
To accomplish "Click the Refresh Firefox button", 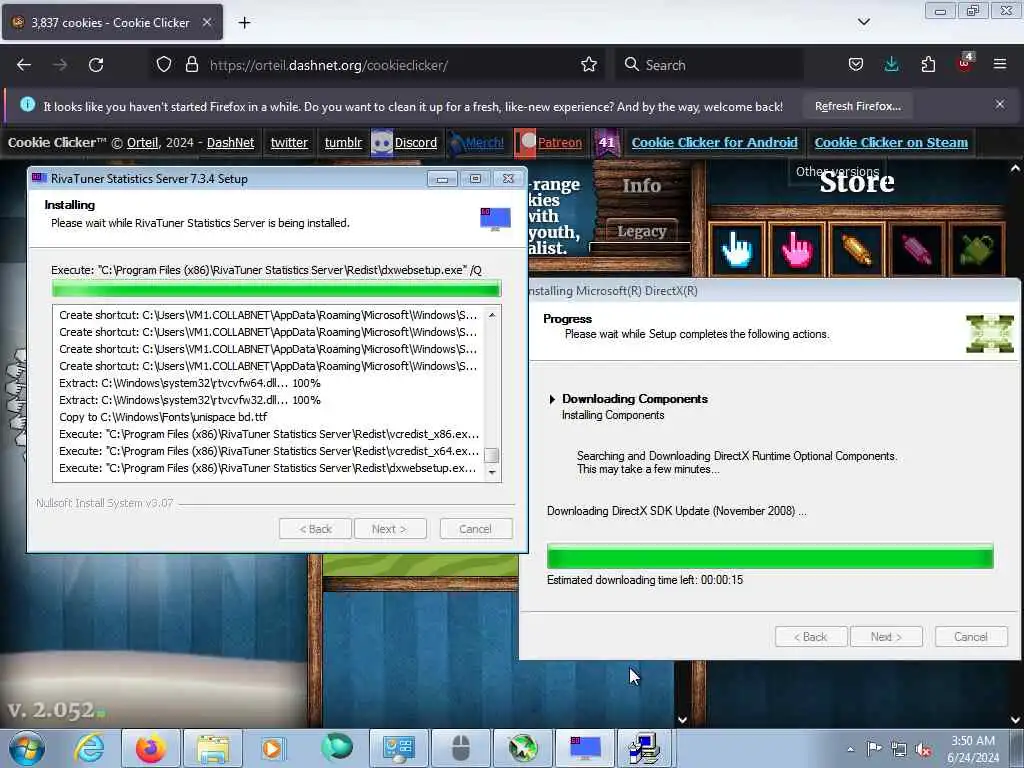I will pos(857,106).
